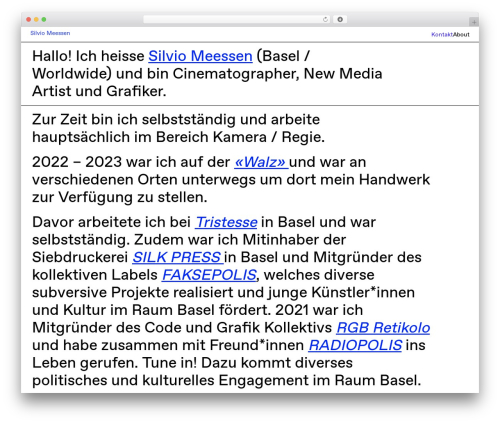Click the text 'Leben gerufen. Tune in!'
500x423 pixels.
115,363
